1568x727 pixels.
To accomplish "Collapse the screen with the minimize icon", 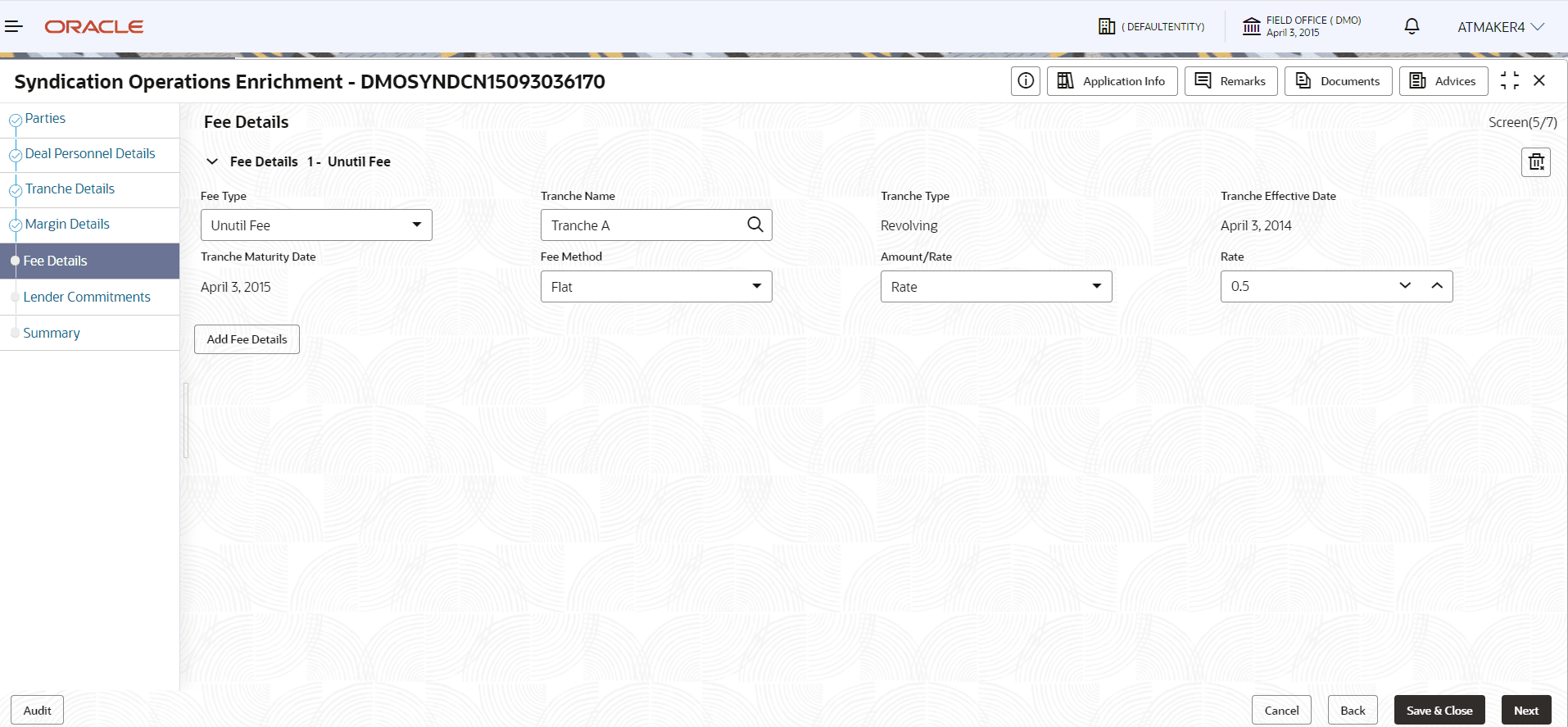I will 1510,80.
